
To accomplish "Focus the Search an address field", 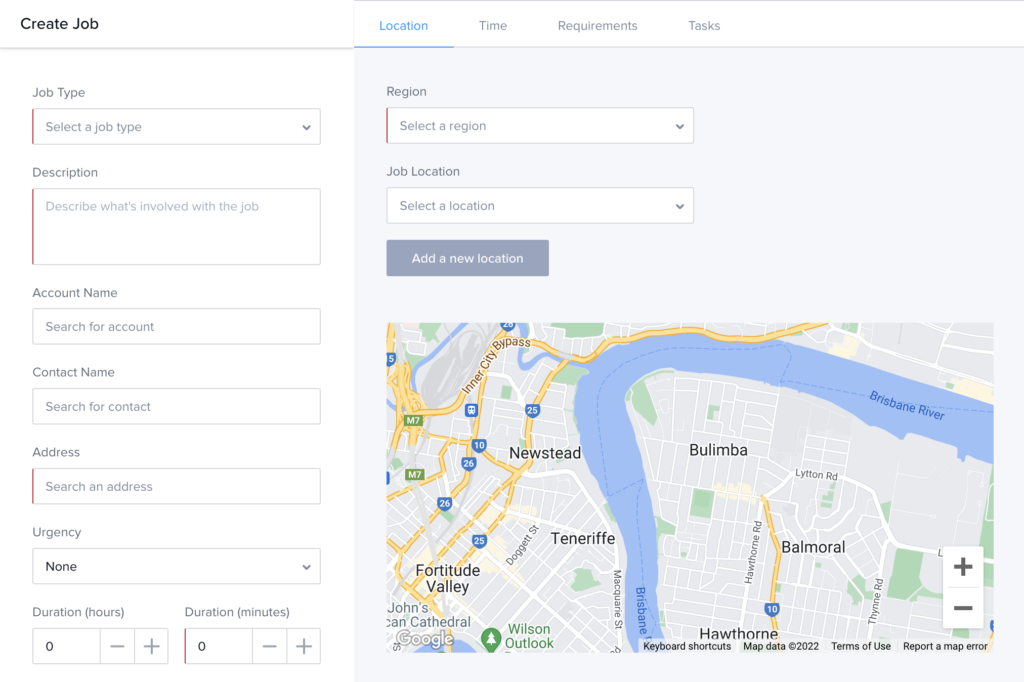I will [x=176, y=487].
